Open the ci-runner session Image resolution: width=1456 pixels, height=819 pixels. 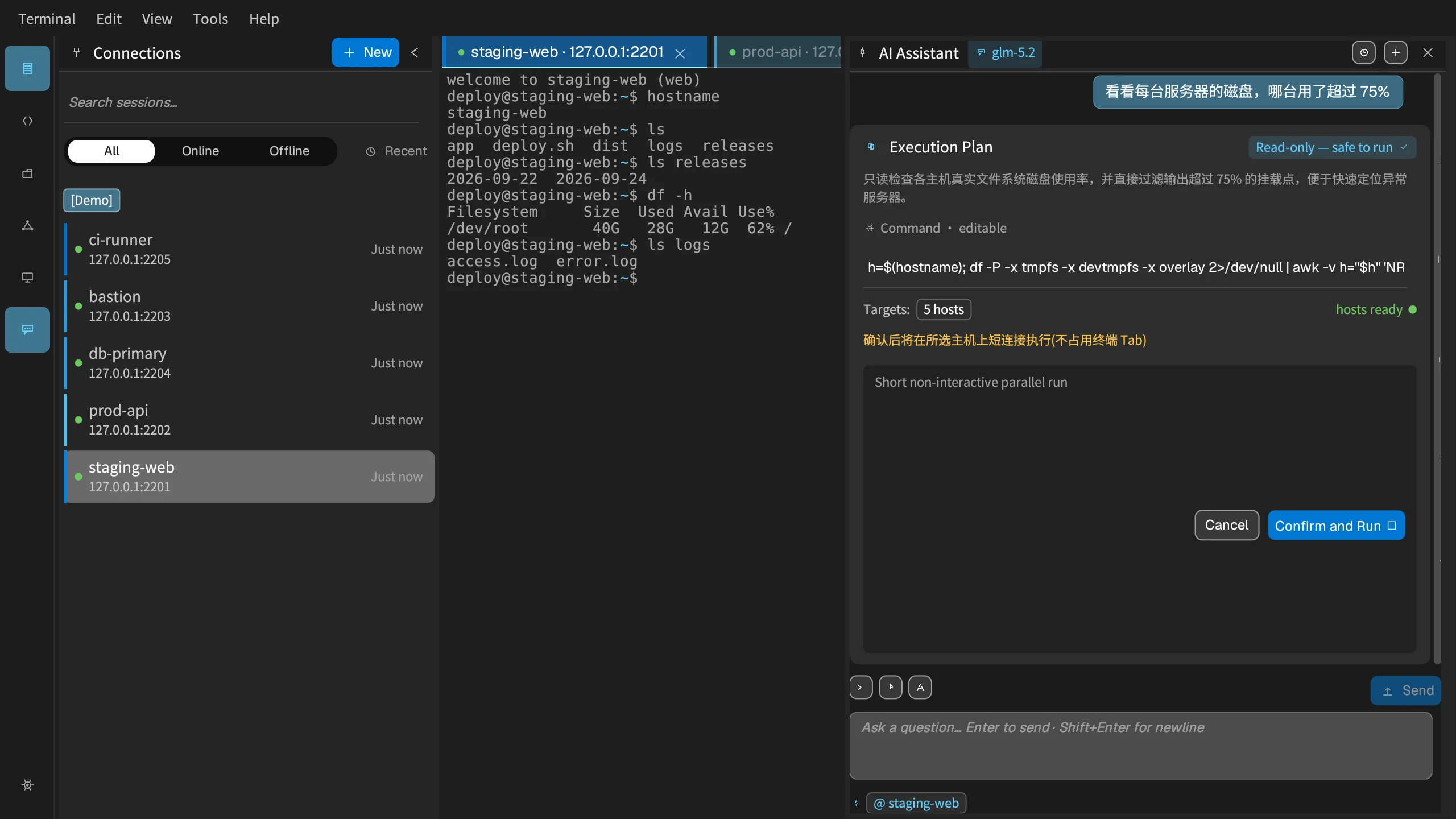click(x=249, y=249)
